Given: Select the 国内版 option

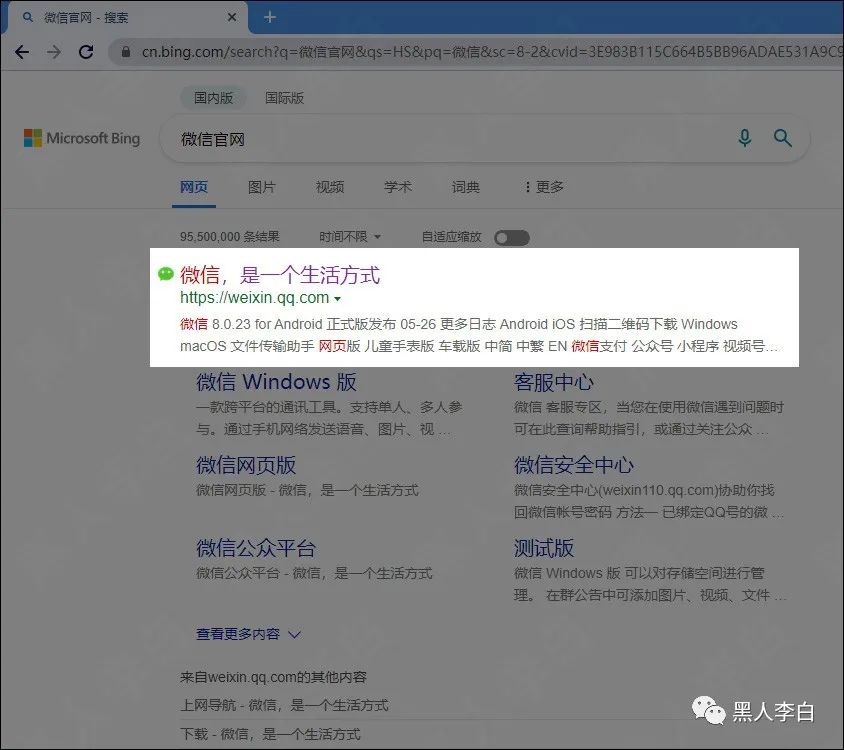Looking at the screenshot, I should coord(213,98).
